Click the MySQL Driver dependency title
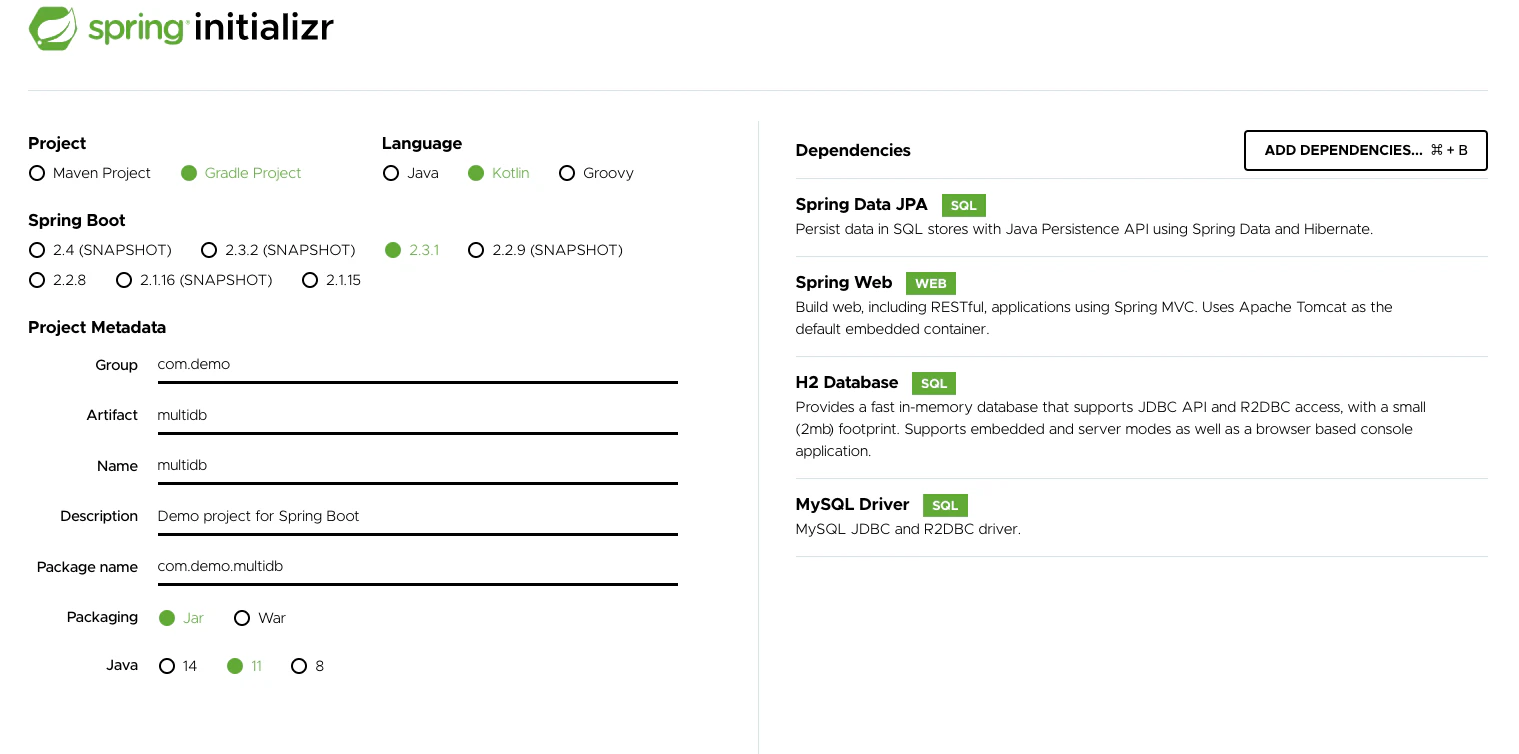Image resolution: width=1519 pixels, height=754 pixels. pos(852,504)
